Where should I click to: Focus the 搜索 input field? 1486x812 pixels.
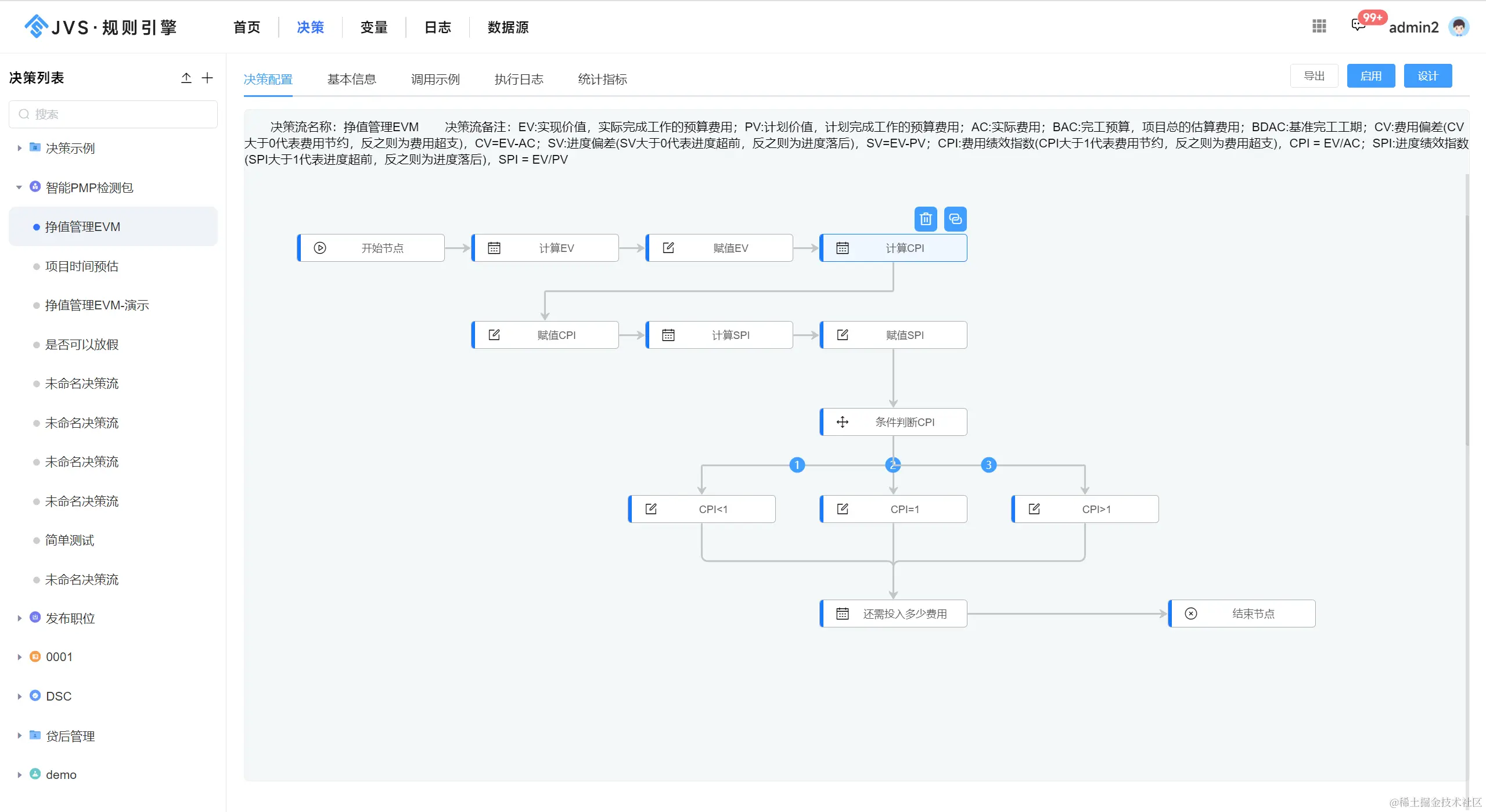point(113,114)
